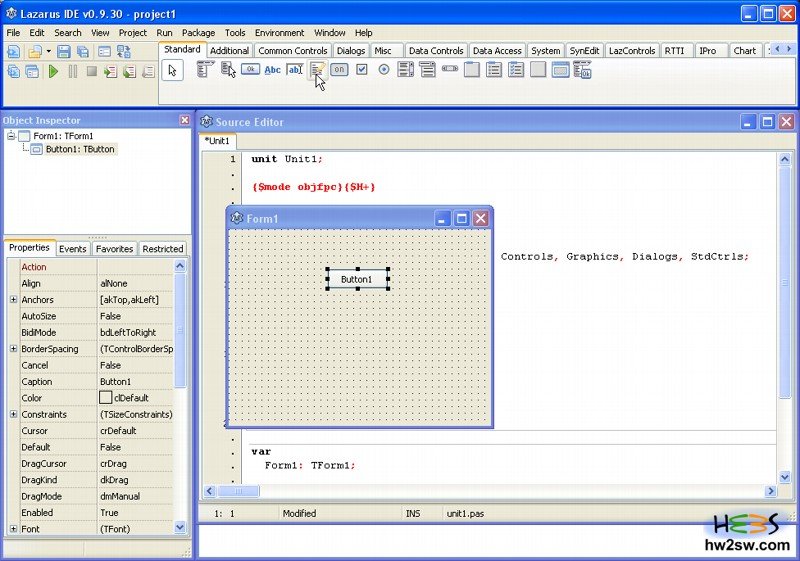Expand the BorderSpacing property
Viewport: 800px width, 561px height.
click(x=14, y=348)
